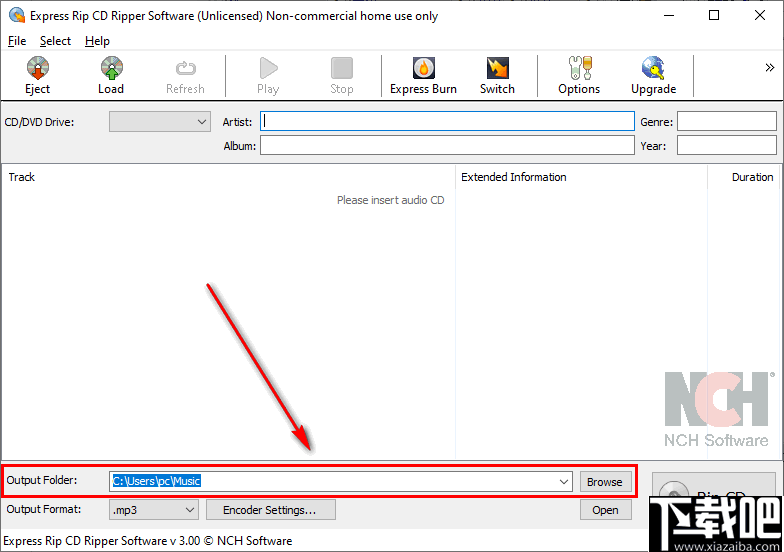
Task: Click the Browse button
Action: pyautogui.click(x=605, y=482)
